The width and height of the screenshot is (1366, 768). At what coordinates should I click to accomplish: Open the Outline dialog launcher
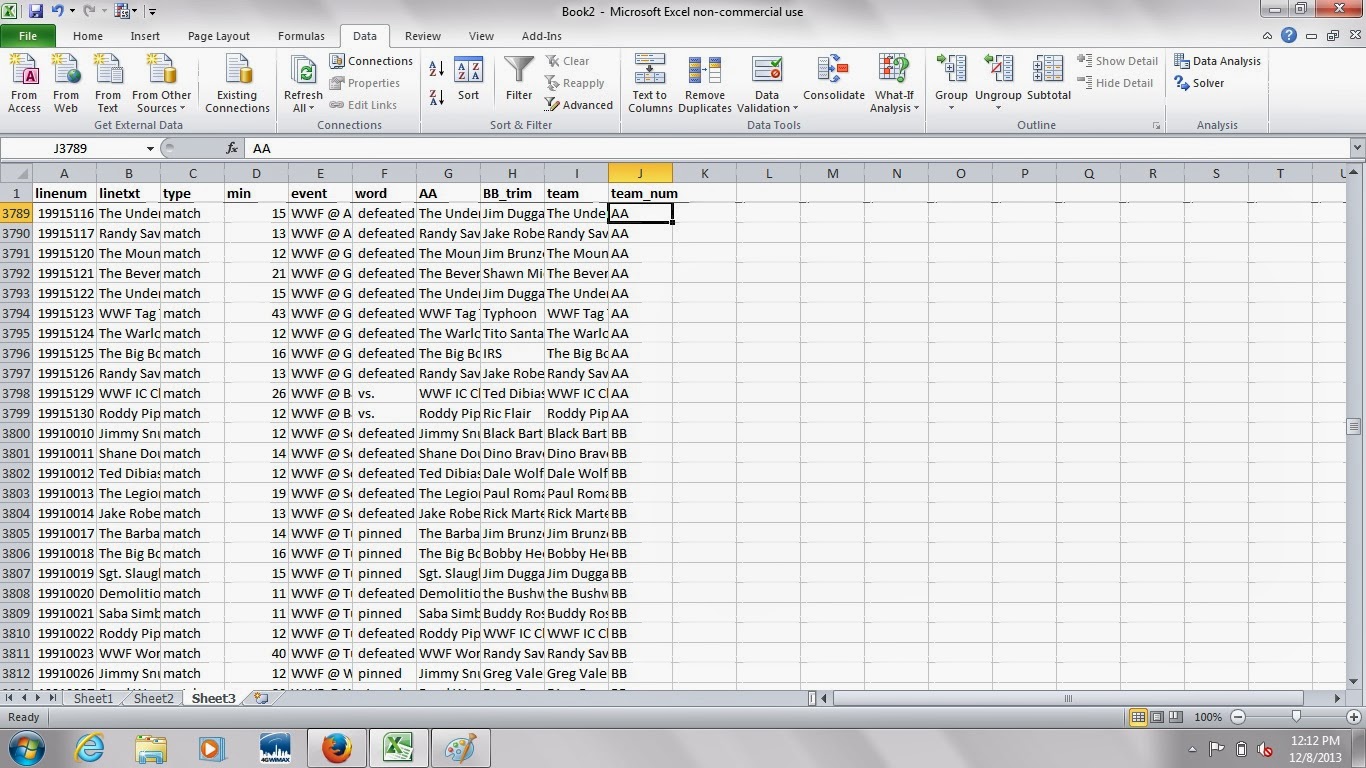1157,126
